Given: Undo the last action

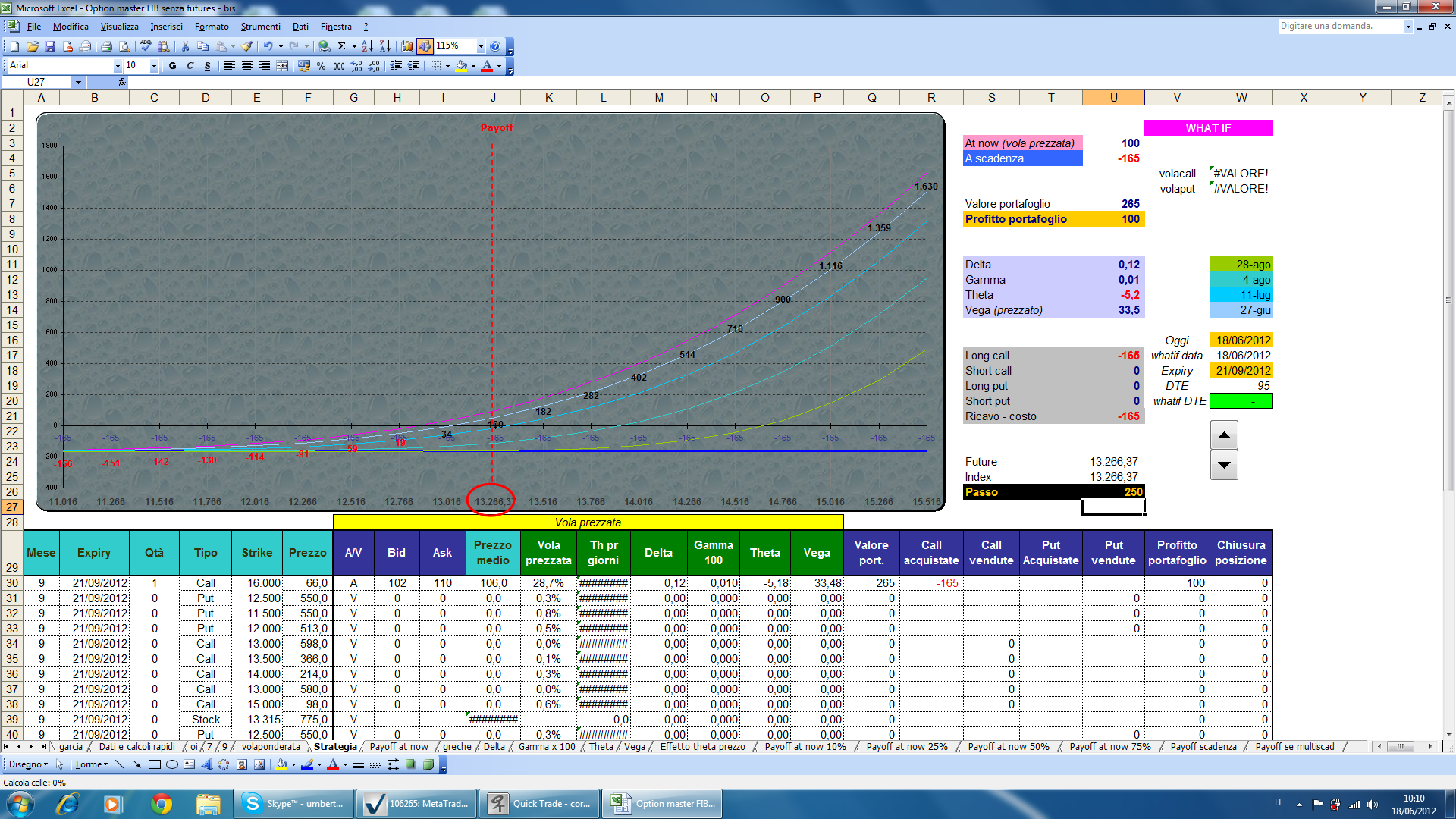Looking at the screenshot, I should pyautogui.click(x=268, y=46).
